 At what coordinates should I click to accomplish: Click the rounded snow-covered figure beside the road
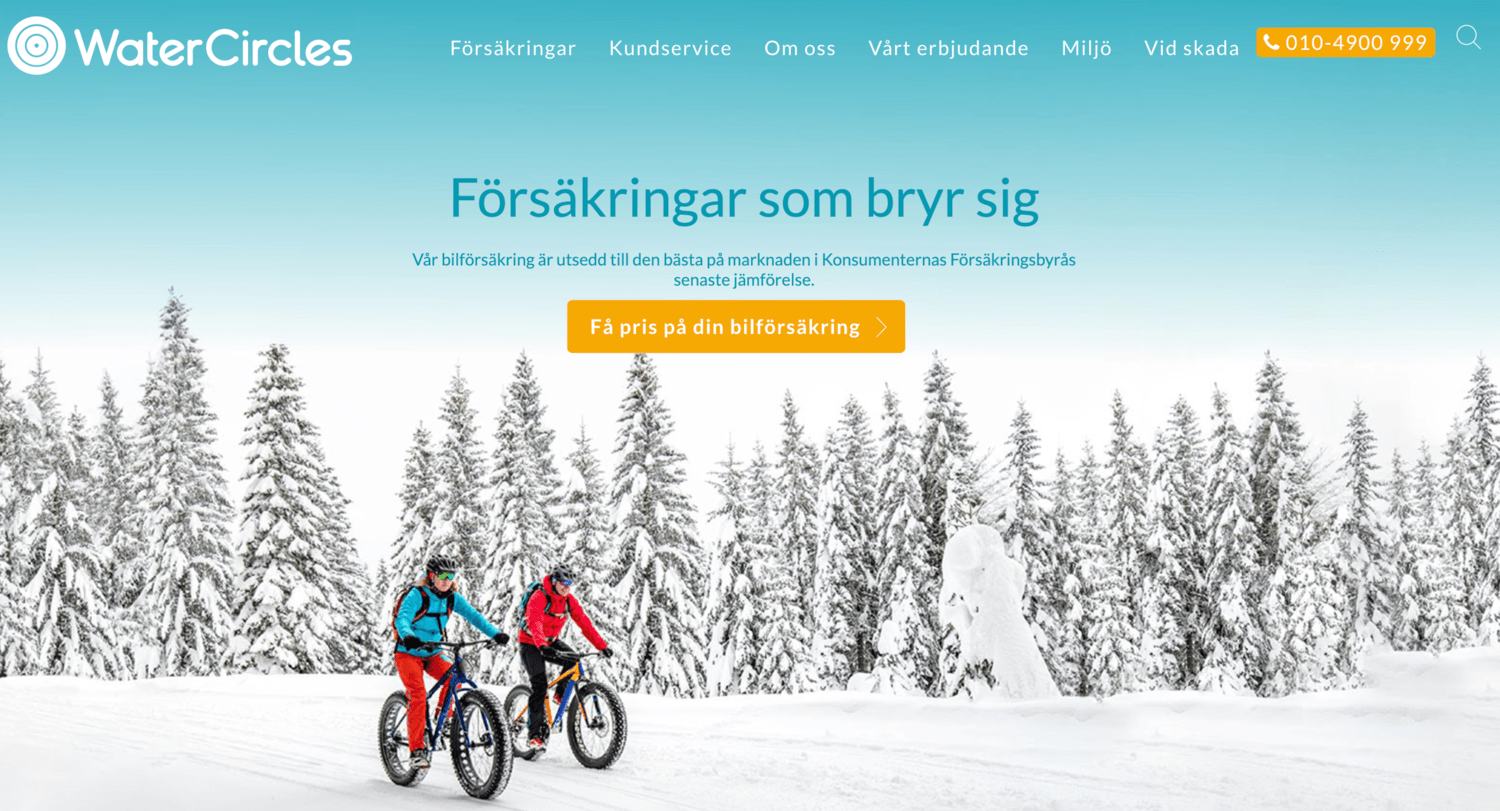(990, 610)
